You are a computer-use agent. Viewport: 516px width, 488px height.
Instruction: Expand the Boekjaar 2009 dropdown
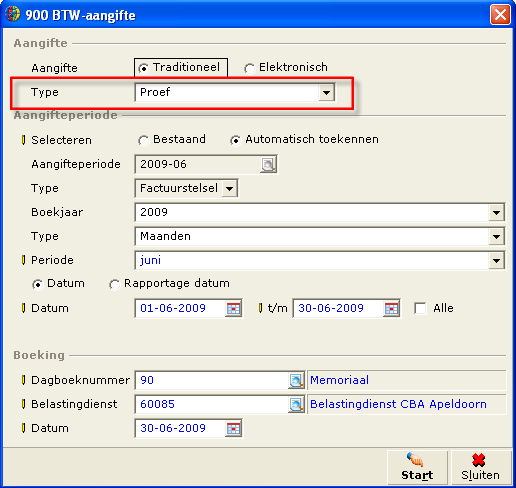tap(496, 212)
